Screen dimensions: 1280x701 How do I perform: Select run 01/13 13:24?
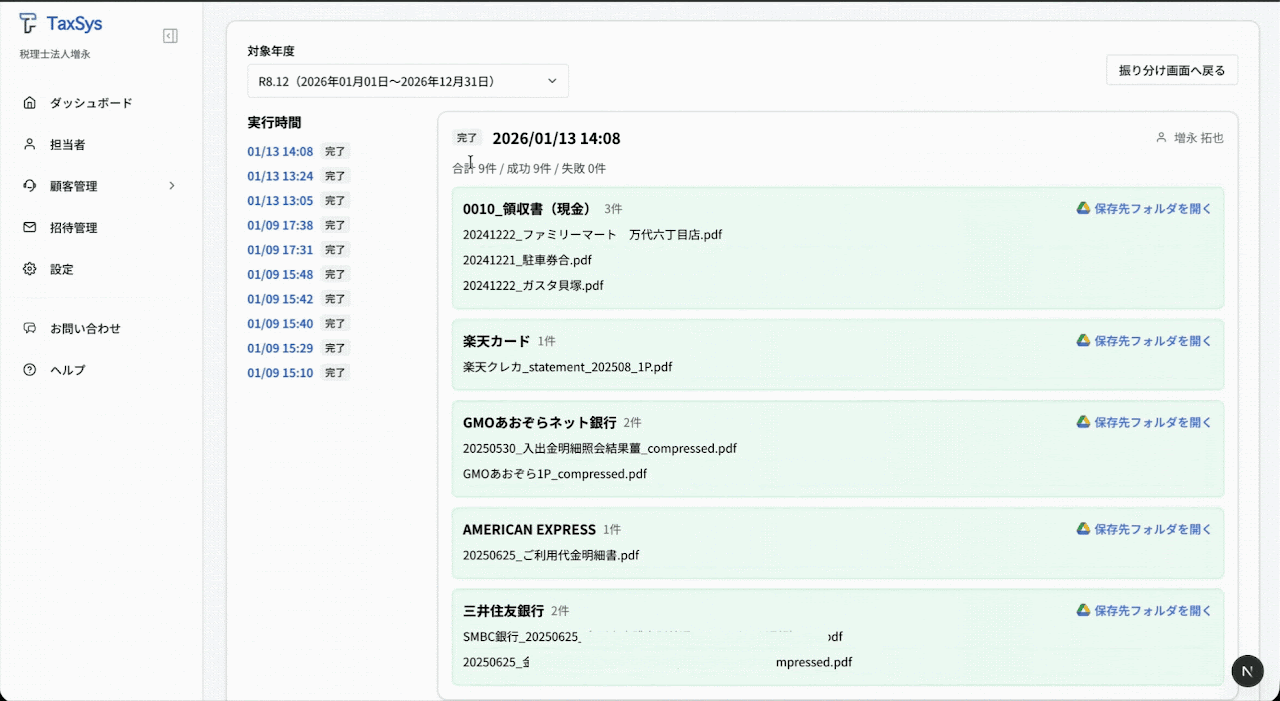click(280, 176)
